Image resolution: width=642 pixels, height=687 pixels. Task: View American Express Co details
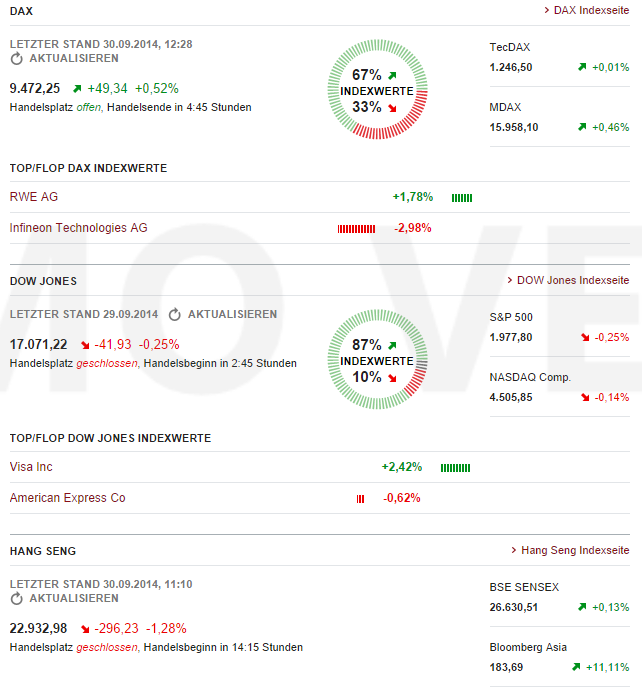click(67, 498)
